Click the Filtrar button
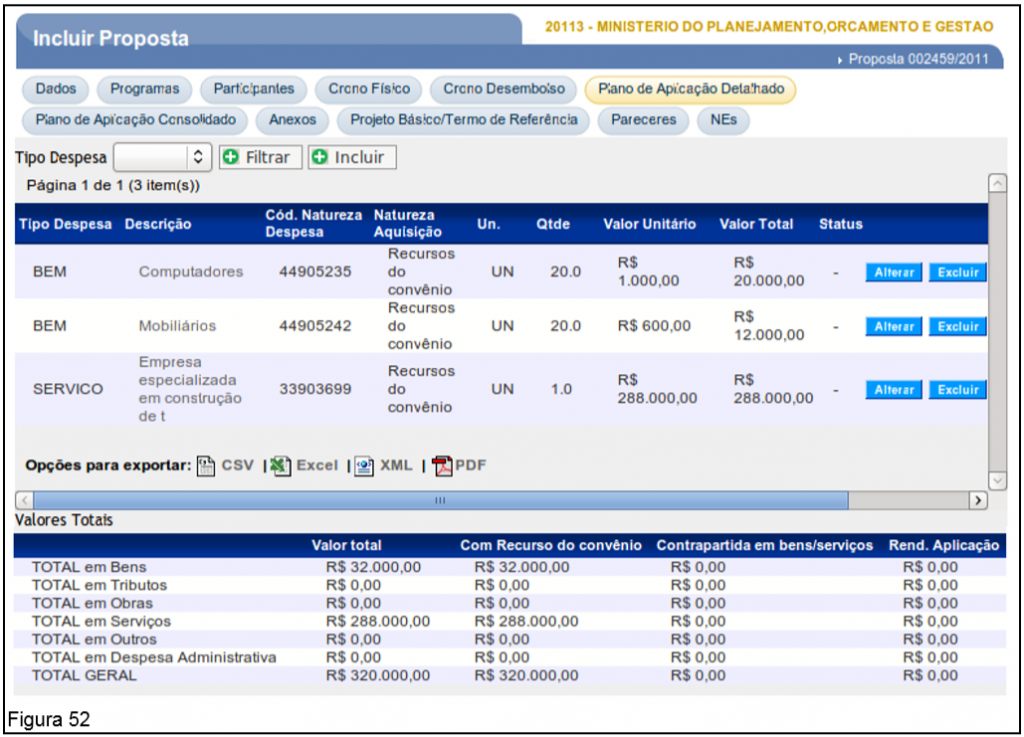 point(260,157)
